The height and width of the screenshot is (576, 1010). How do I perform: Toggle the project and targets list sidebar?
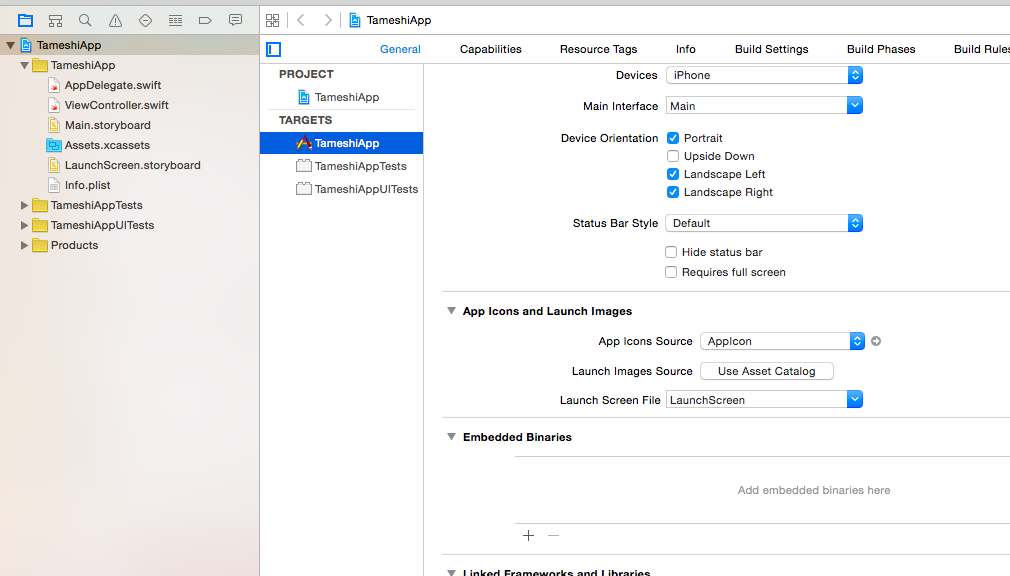(x=274, y=49)
